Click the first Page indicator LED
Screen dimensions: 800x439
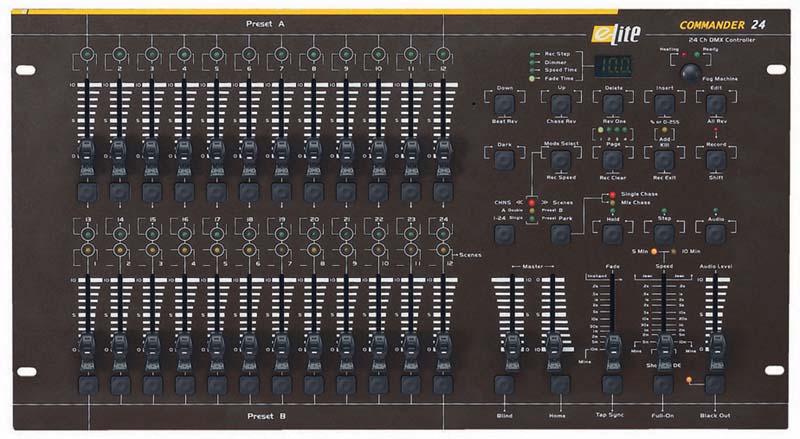coord(601,130)
